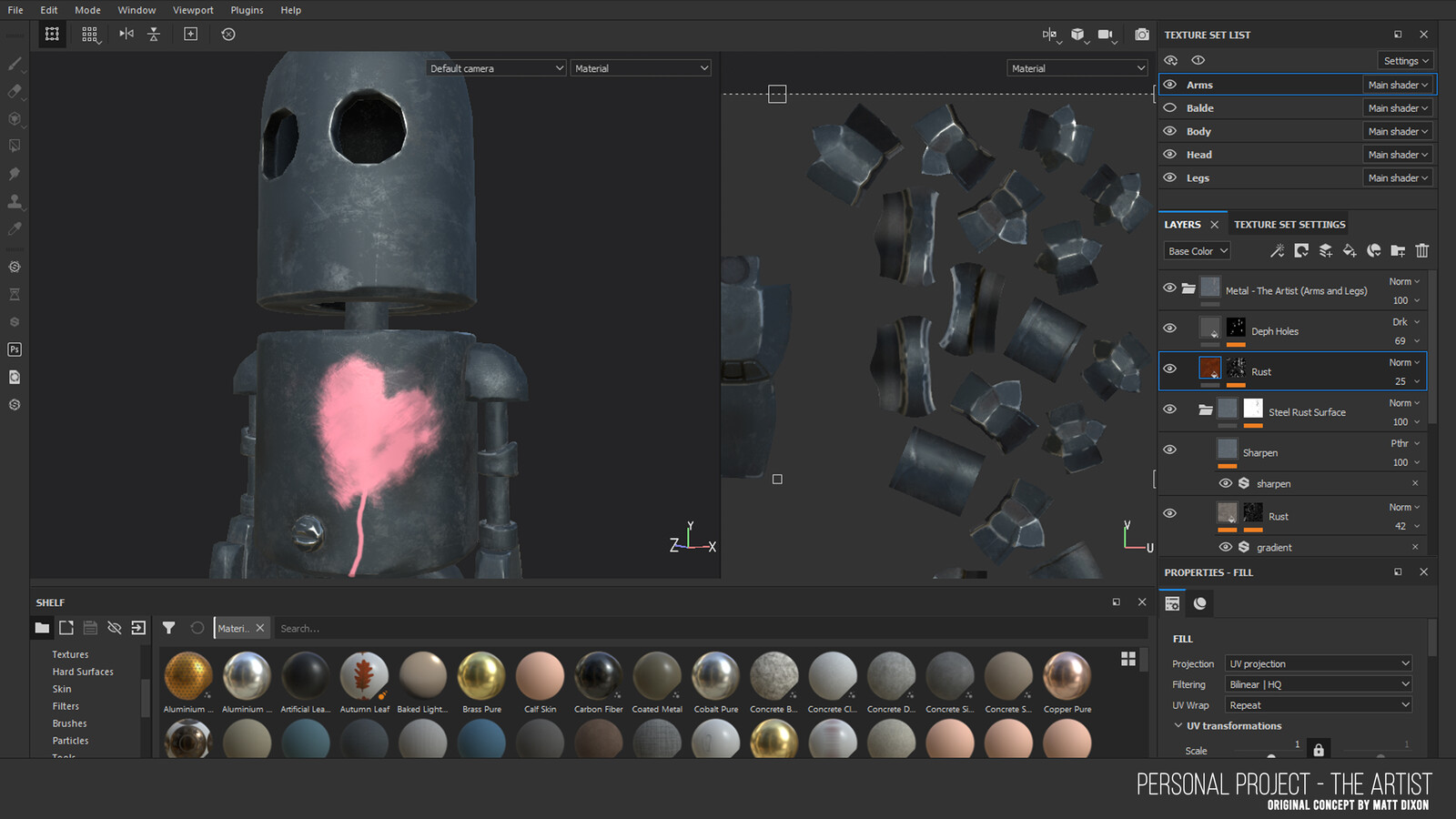Hide the Sharpen layer
Screen dimensions: 1456x819
point(1170,450)
